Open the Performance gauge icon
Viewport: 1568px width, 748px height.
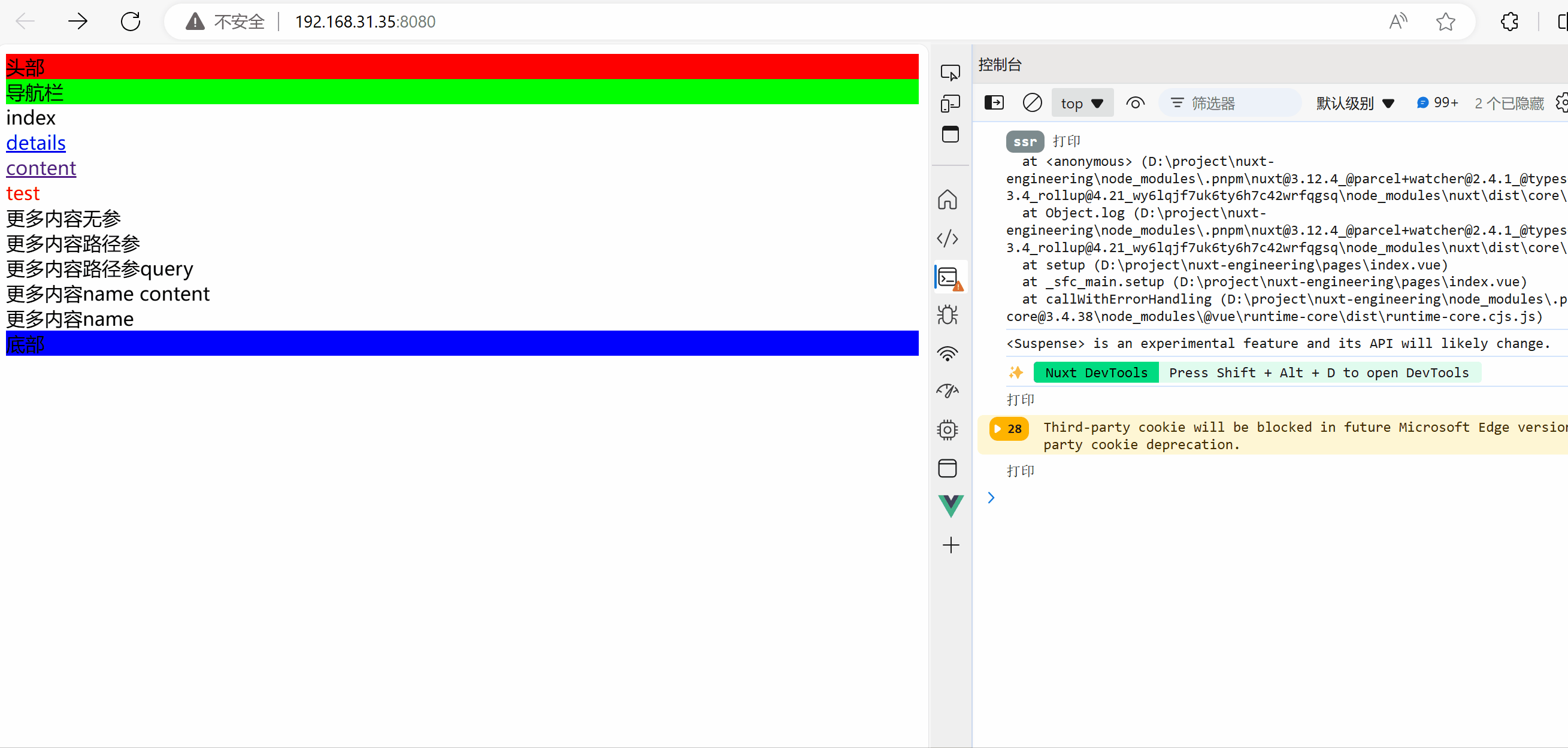click(x=948, y=391)
